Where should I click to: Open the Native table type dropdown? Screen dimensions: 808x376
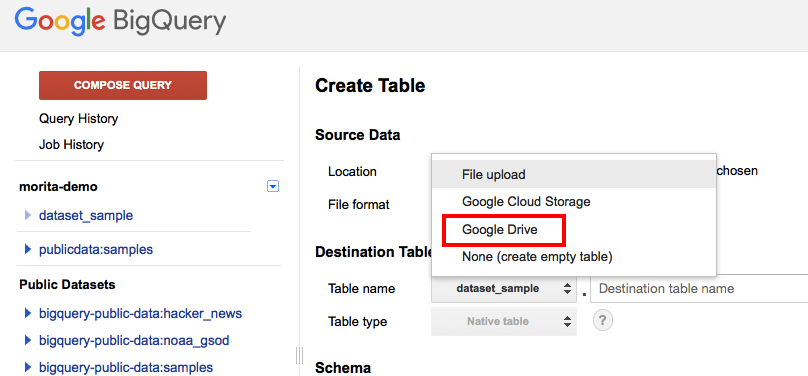(x=504, y=321)
